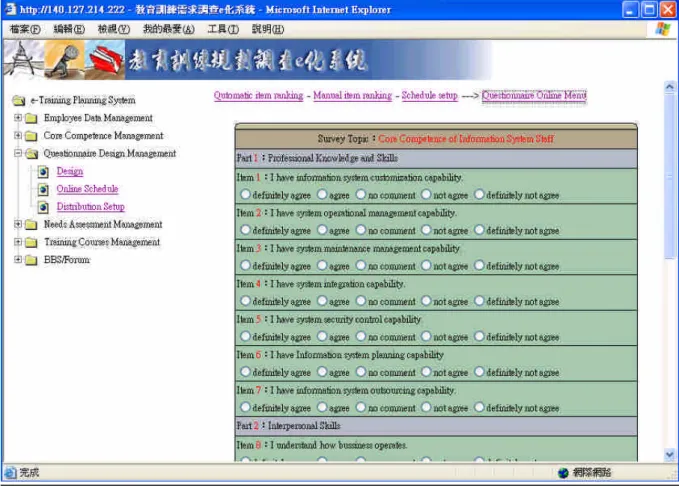Select 'definitely agree' for Item 1
The height and width of the screenshot is (486, 679).
(x=245, y=194)
